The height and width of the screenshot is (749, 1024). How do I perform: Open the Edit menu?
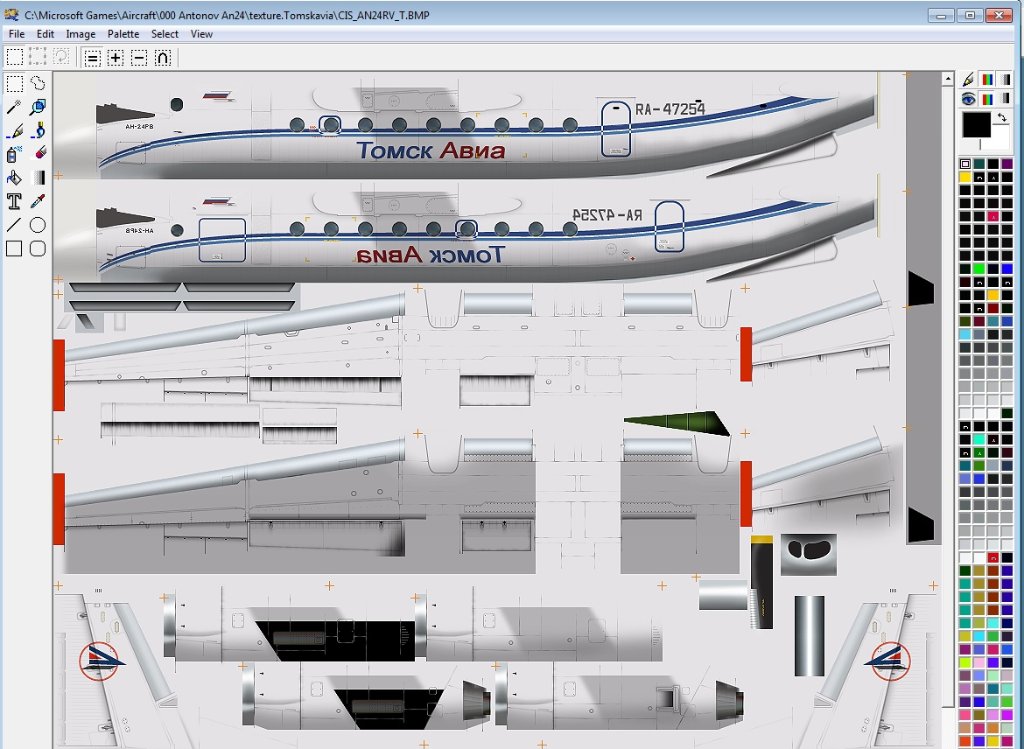(x=45, y=34)
